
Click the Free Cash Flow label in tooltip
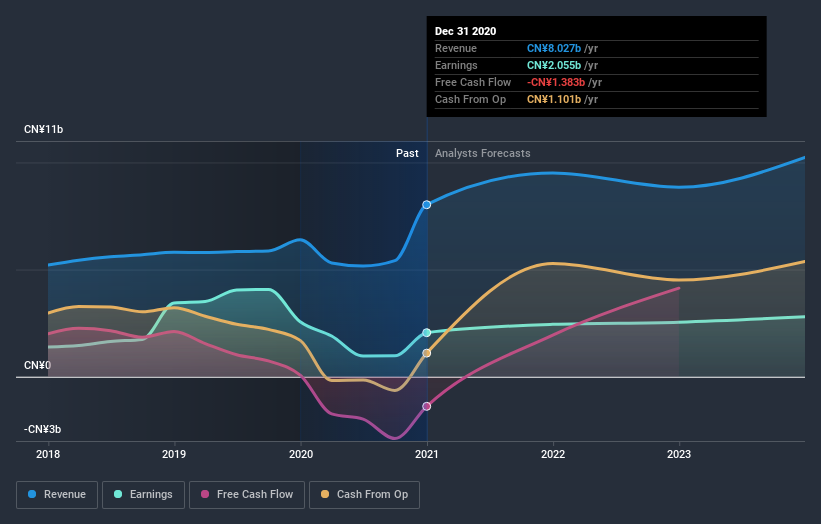click(x=473, y=82)
